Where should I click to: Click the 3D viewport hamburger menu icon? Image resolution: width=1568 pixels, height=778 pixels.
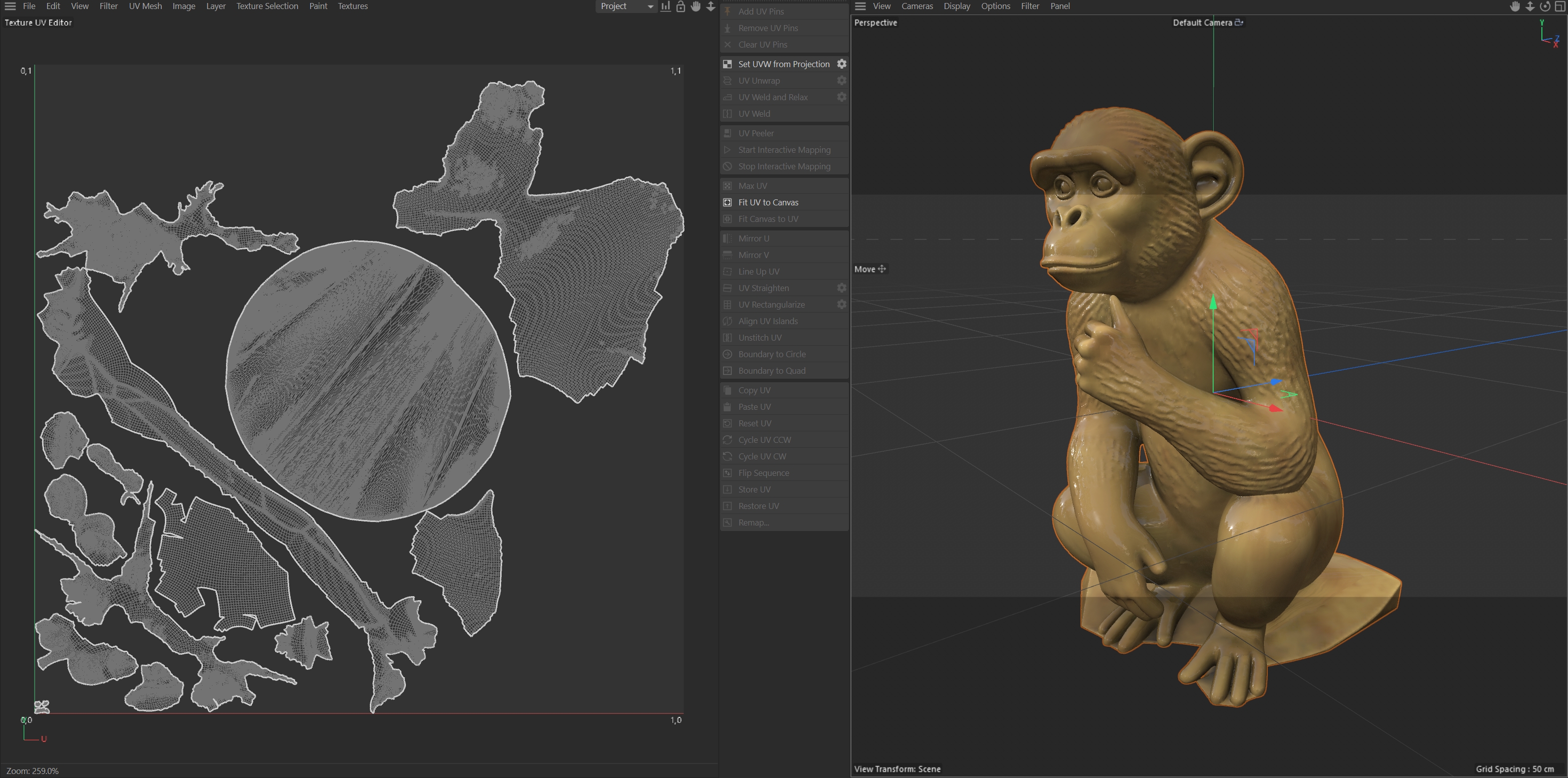(x=860, y=6)
